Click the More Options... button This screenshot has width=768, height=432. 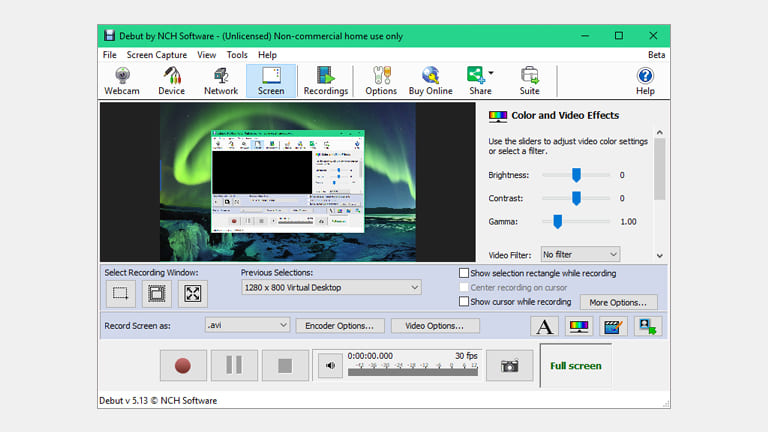click(x=618, y=302)
